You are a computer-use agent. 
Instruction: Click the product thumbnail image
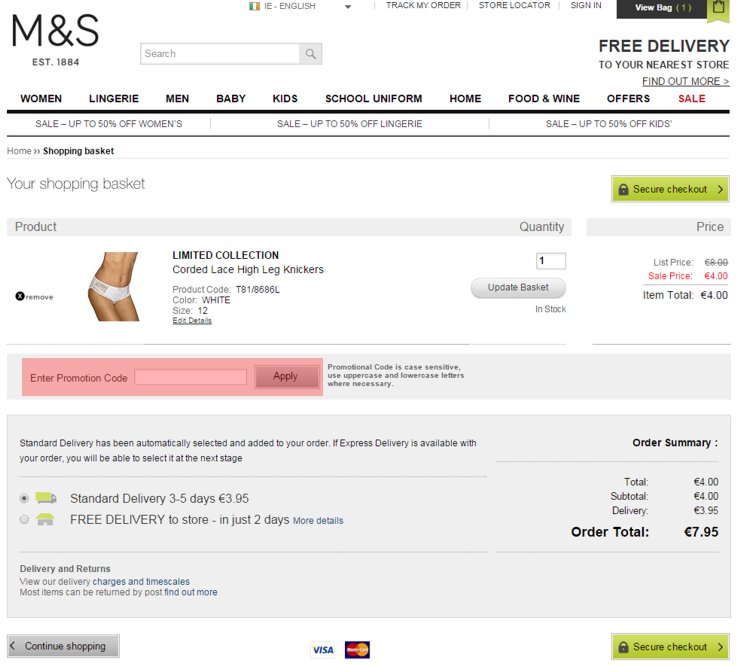(x=114, y=287)
